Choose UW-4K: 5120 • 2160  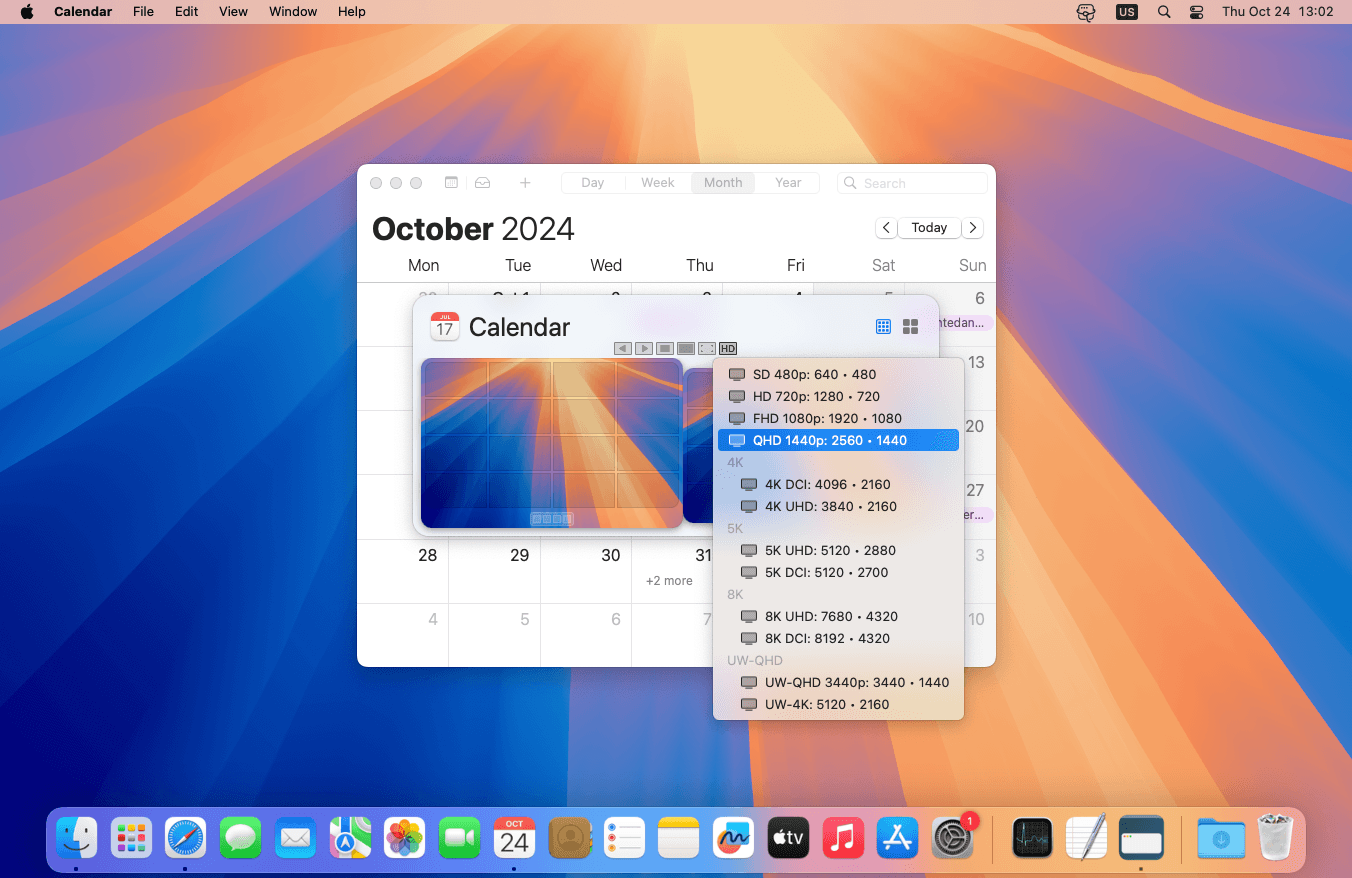coord(838,704)
